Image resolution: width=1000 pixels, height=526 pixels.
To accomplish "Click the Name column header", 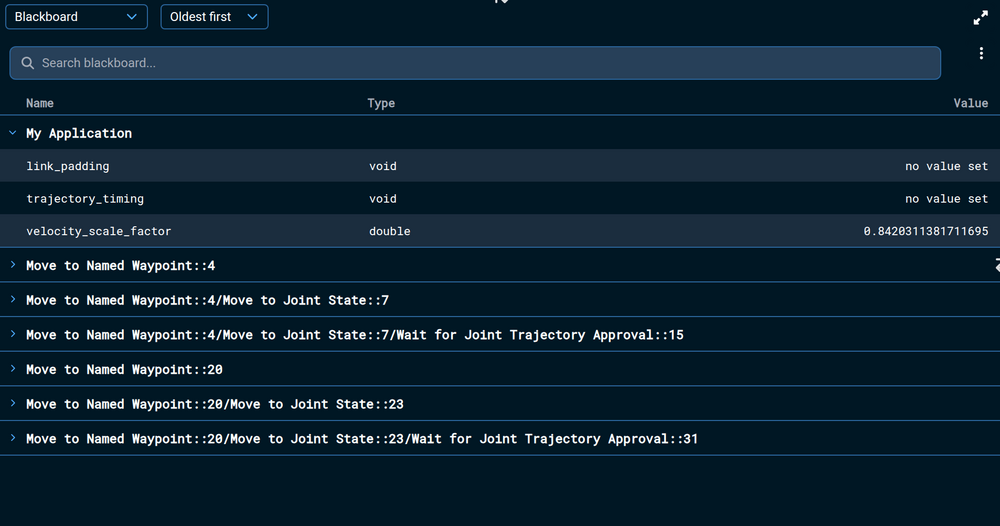I will click(x=40, y=103).
